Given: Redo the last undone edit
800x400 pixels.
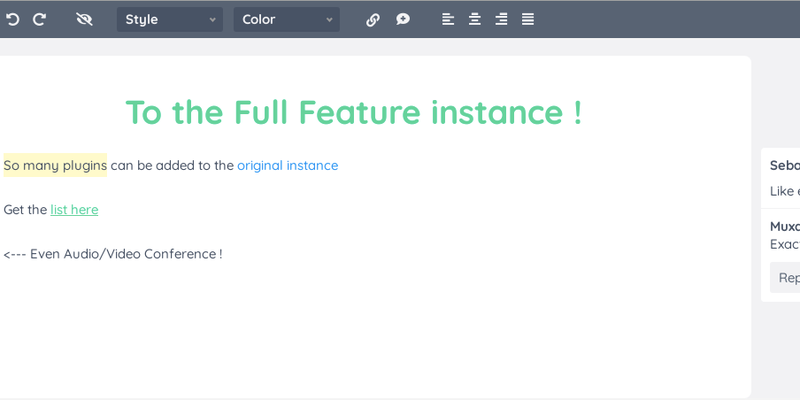Looking at the screenshot, I should 39,19.
